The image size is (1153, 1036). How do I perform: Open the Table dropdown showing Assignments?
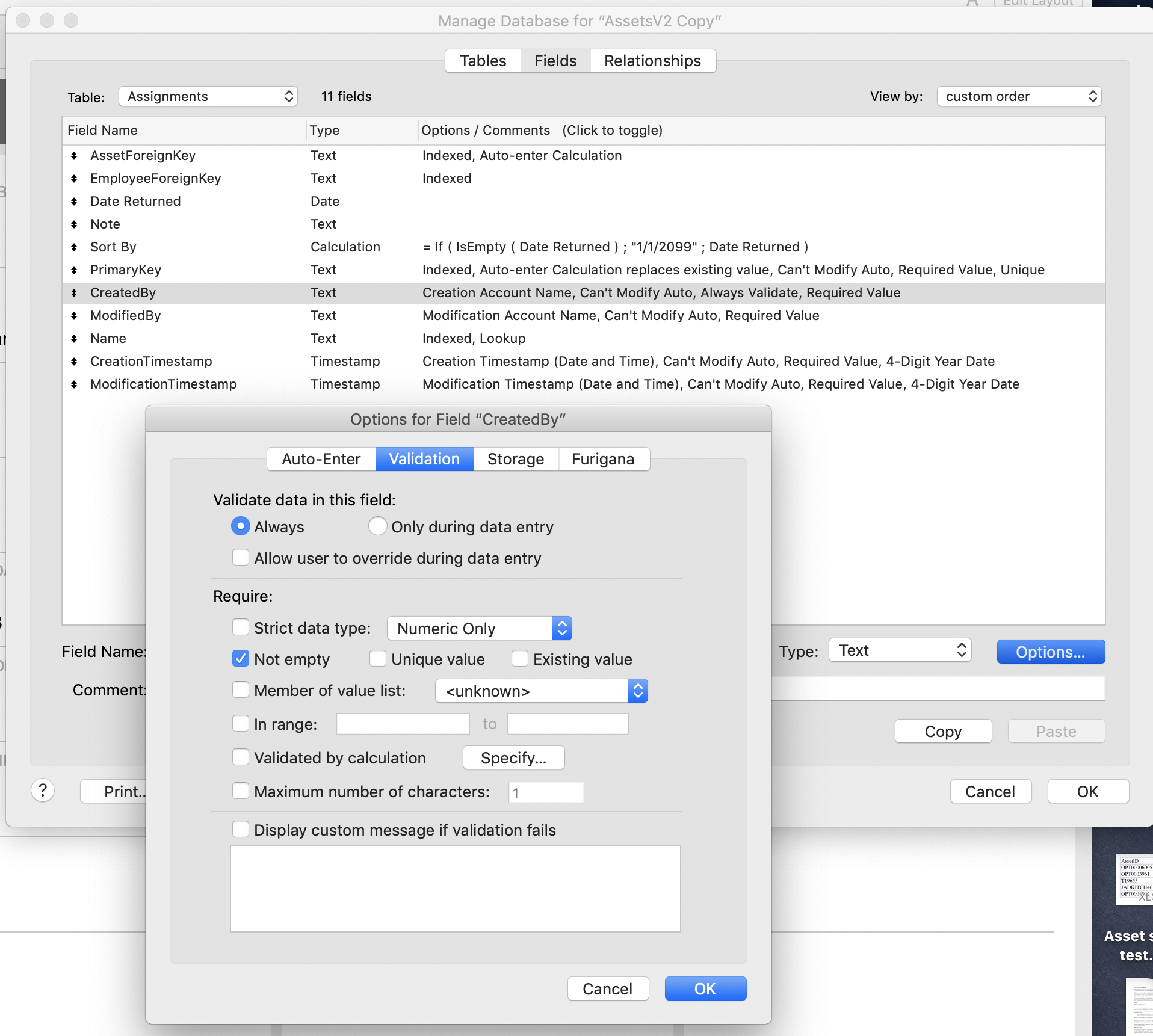point(208,96)
